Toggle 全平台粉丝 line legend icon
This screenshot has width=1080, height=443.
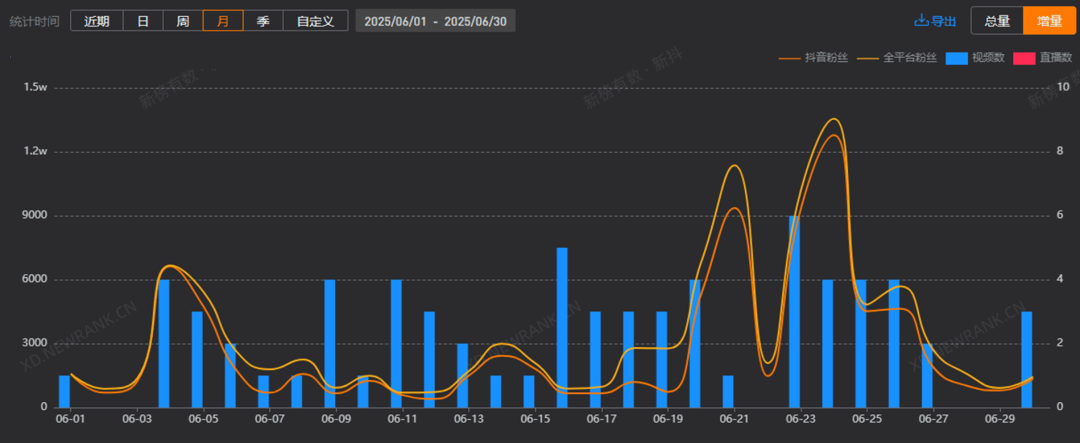[x=867, y=58]
